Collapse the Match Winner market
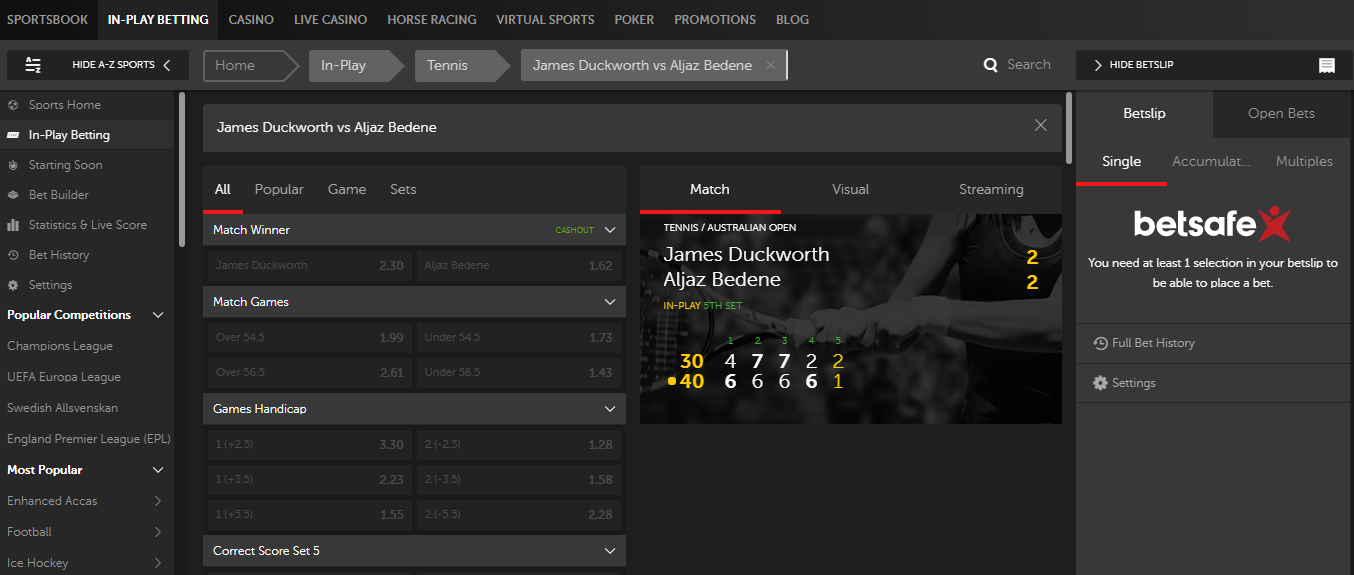Image resolution: width=1354 pixels, height=575 pixels. (x=610, y=230)
